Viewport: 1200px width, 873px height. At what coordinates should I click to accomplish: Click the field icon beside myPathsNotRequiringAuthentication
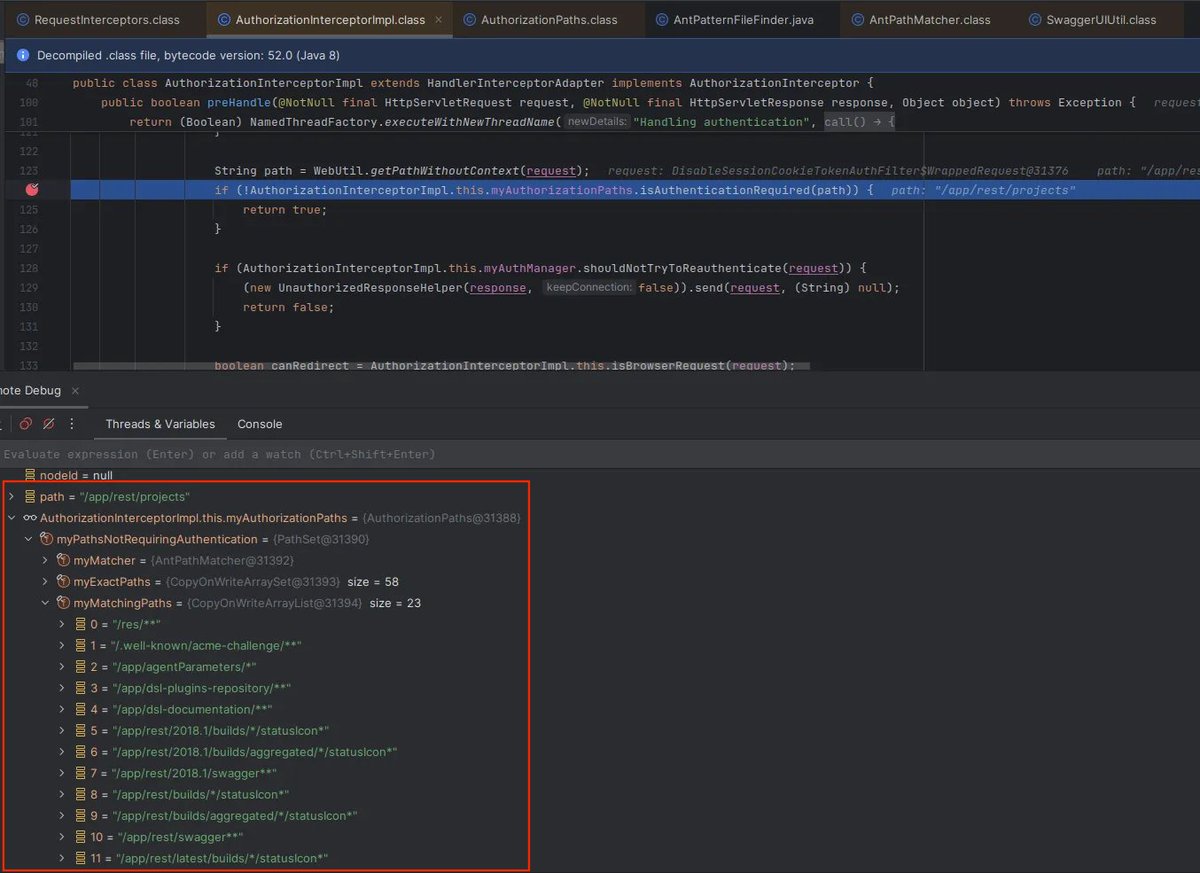(46, 539)
